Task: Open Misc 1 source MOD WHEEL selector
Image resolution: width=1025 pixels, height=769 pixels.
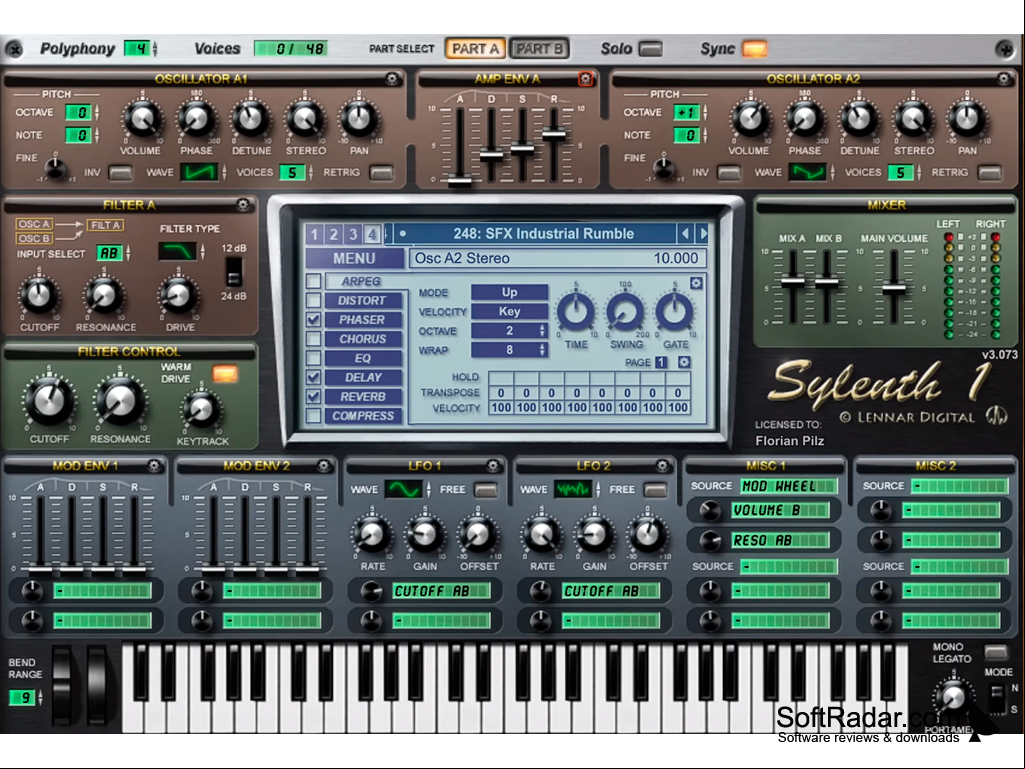Action: pos(789,486)
